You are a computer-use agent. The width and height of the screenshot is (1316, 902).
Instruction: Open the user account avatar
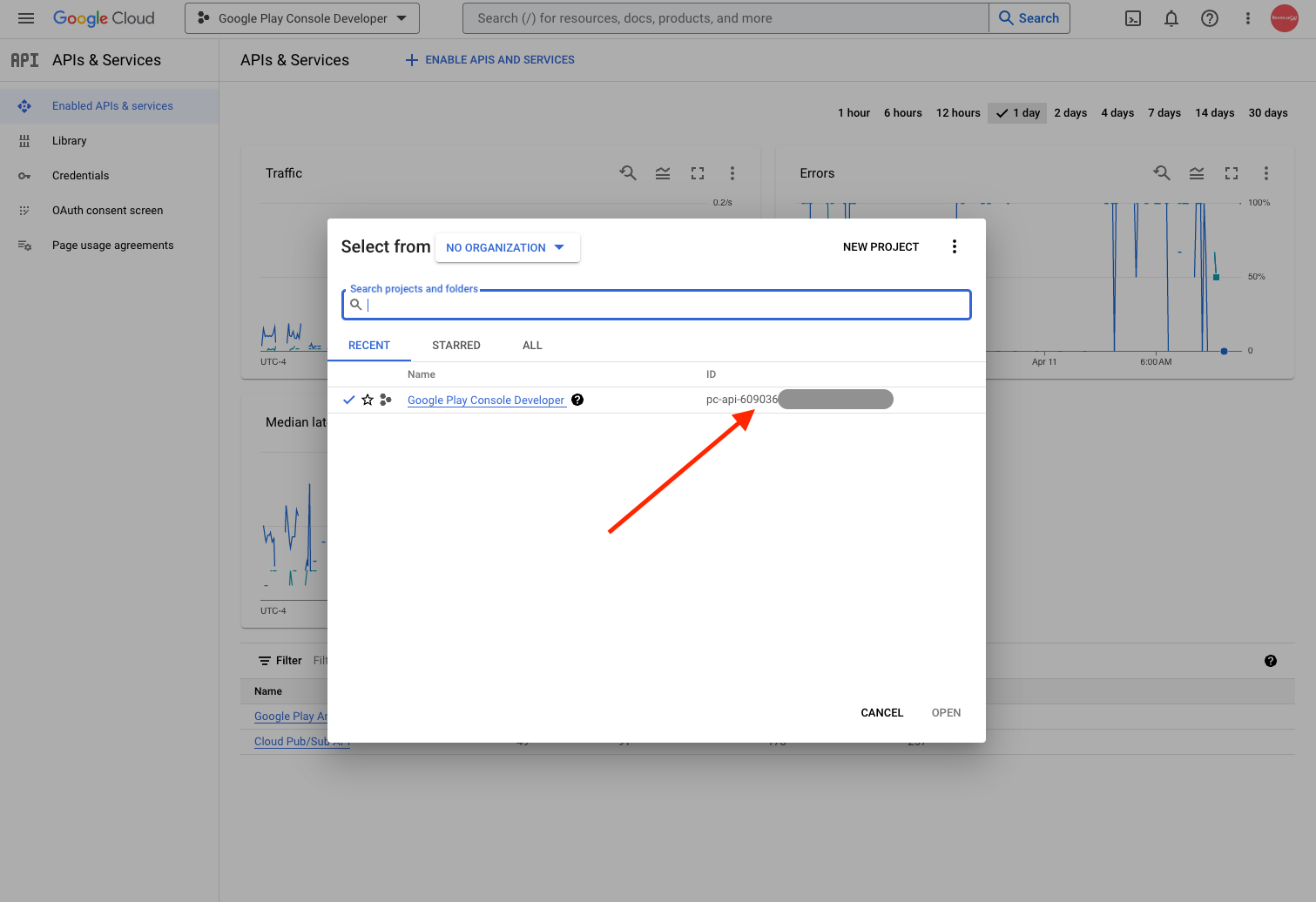(x=1285, y=18)
